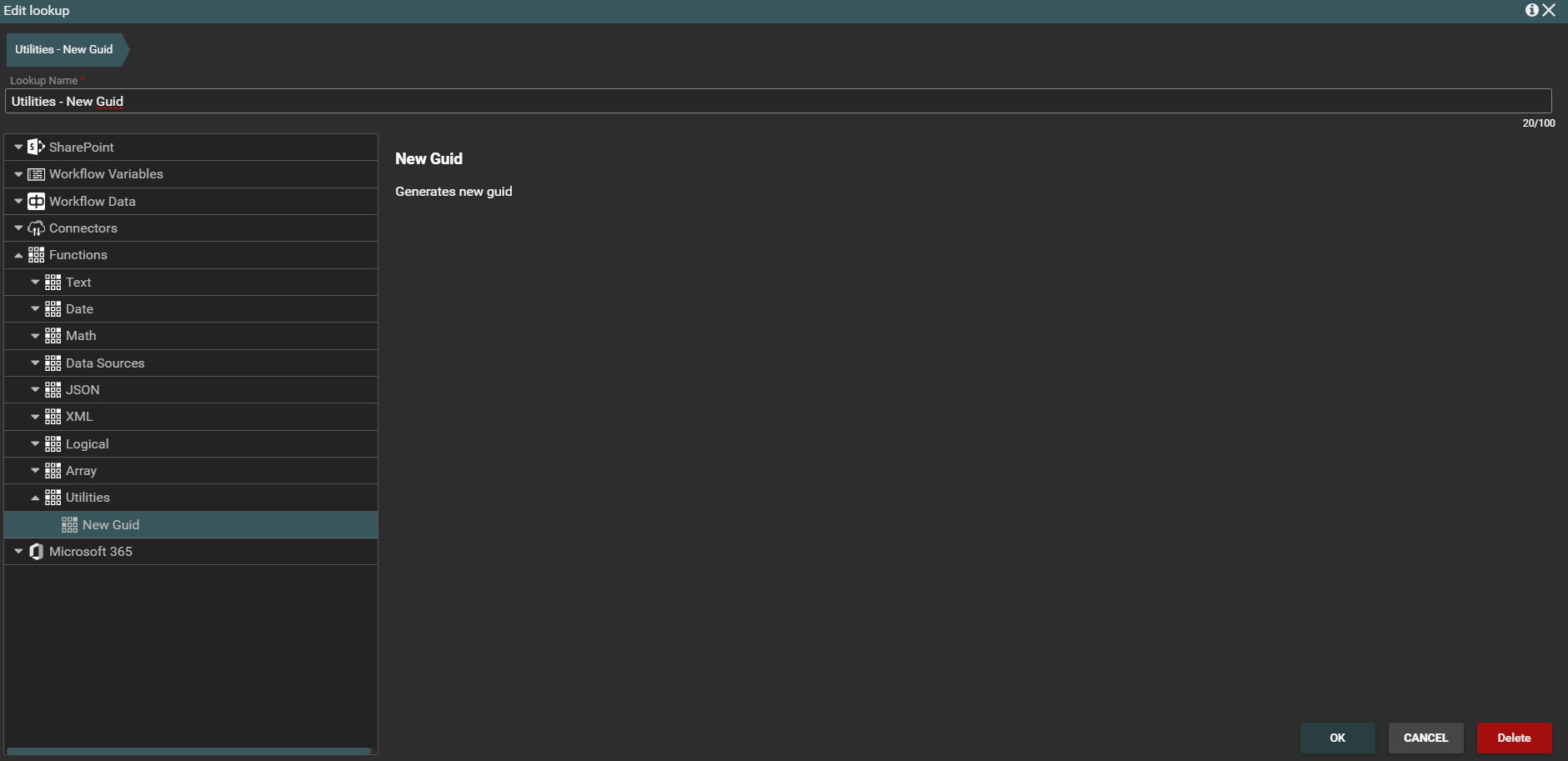Expand the Date functions arrow
Image resolution: width=1568 pixels, height=761 pixels.
pyautogui.click(x=35, y=309)
